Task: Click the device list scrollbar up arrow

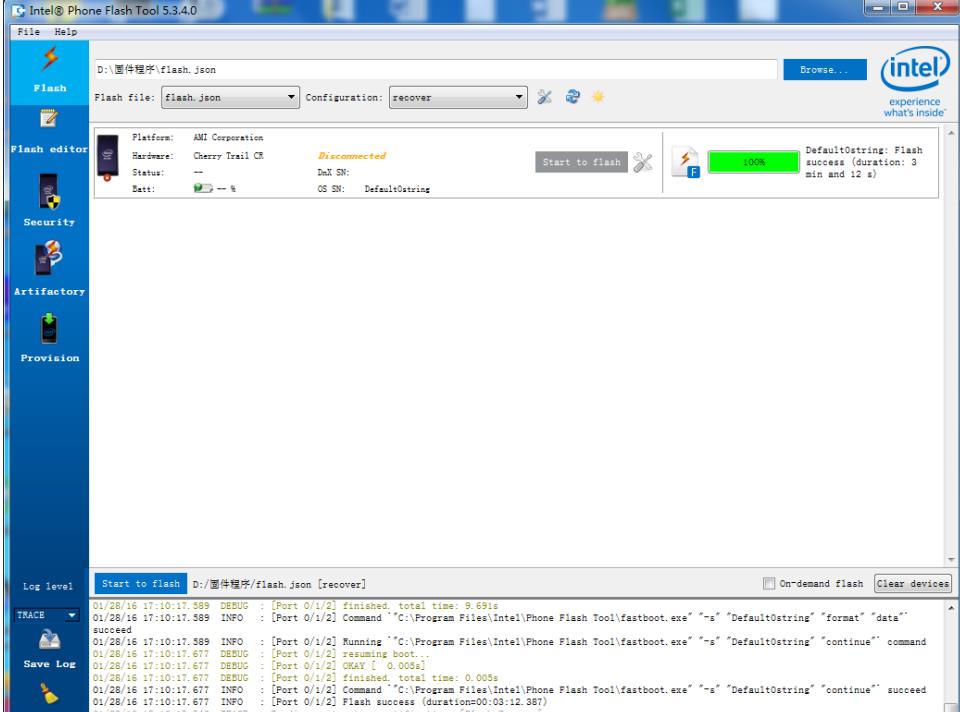Action: click(951, 133)
